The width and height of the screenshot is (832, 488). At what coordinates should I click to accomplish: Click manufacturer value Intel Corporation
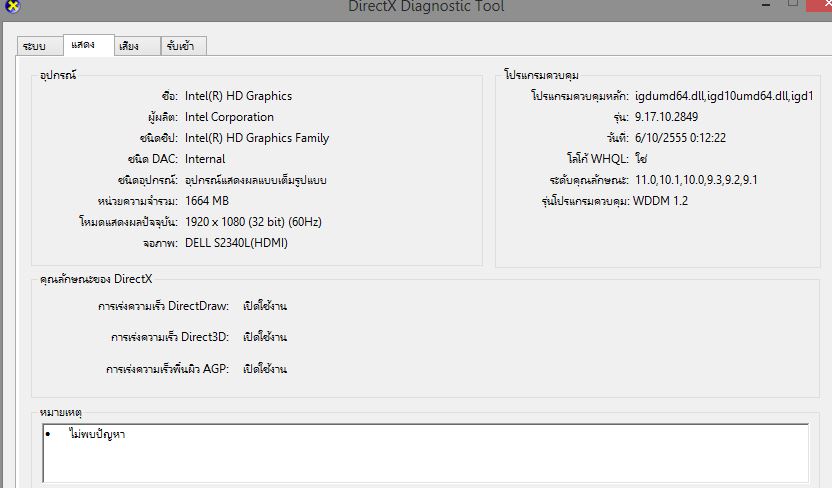(229, 117)
